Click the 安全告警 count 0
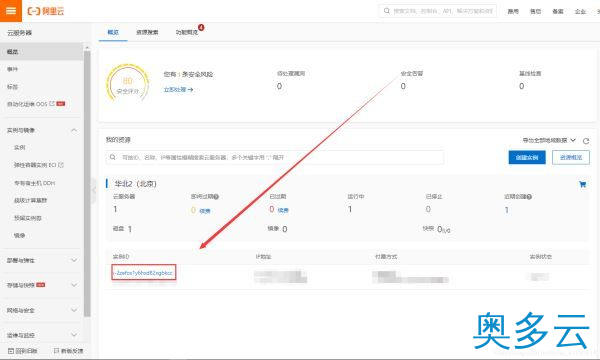Viewport: 600px width, 360px height. 403,86
